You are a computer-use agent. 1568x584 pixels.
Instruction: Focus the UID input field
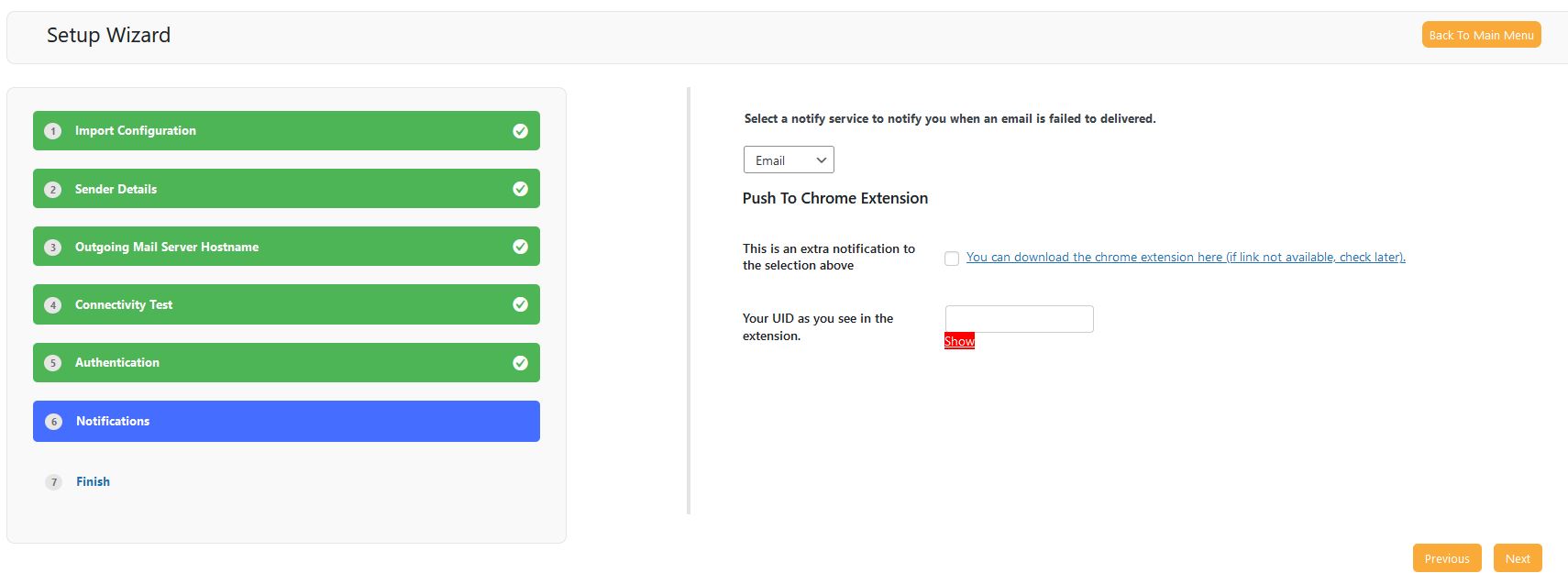click(x=1020, y=319)
